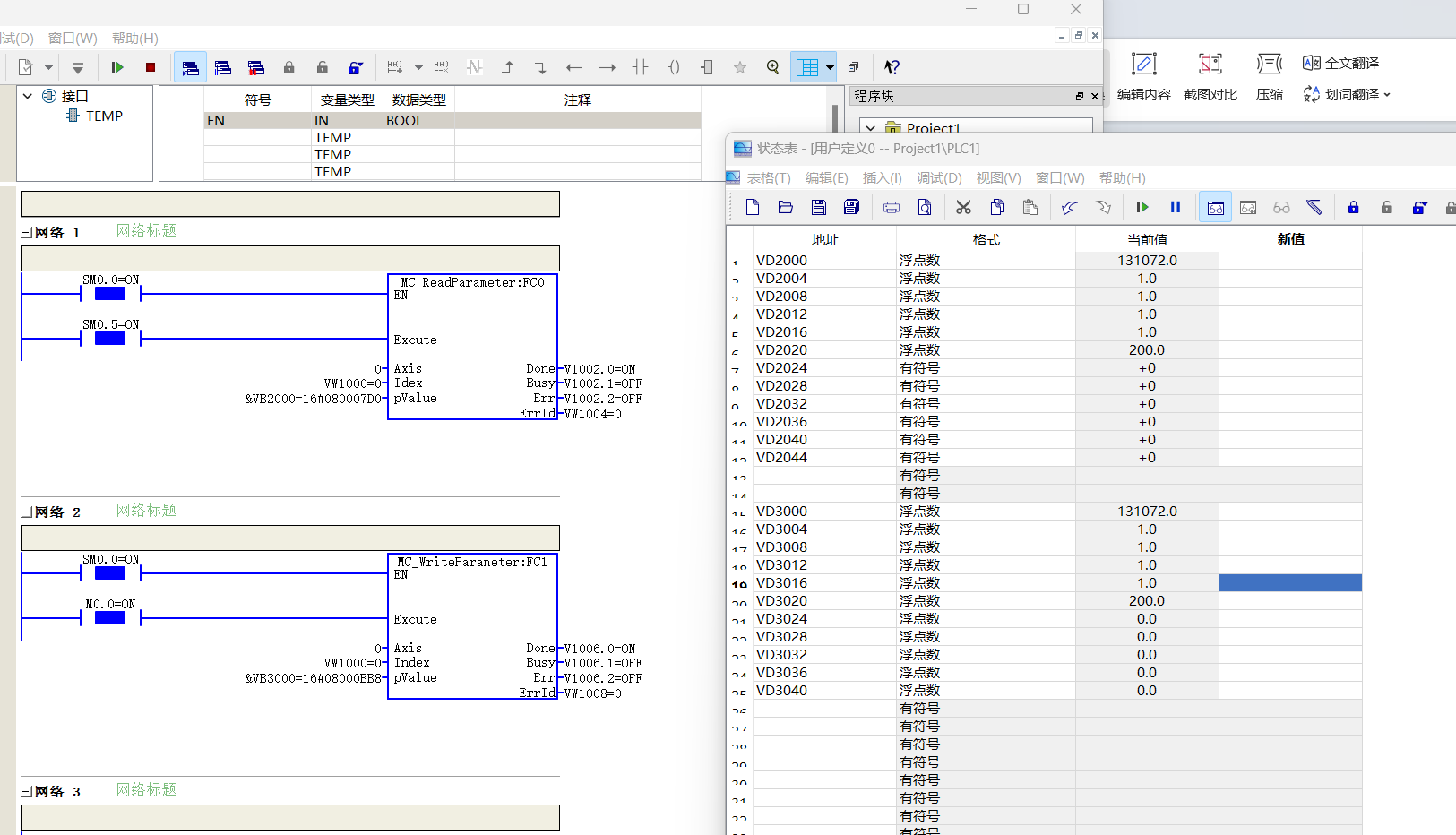Click the insert box instruction icon
The width and height of the screenshot is (1456, 835).
707,67
